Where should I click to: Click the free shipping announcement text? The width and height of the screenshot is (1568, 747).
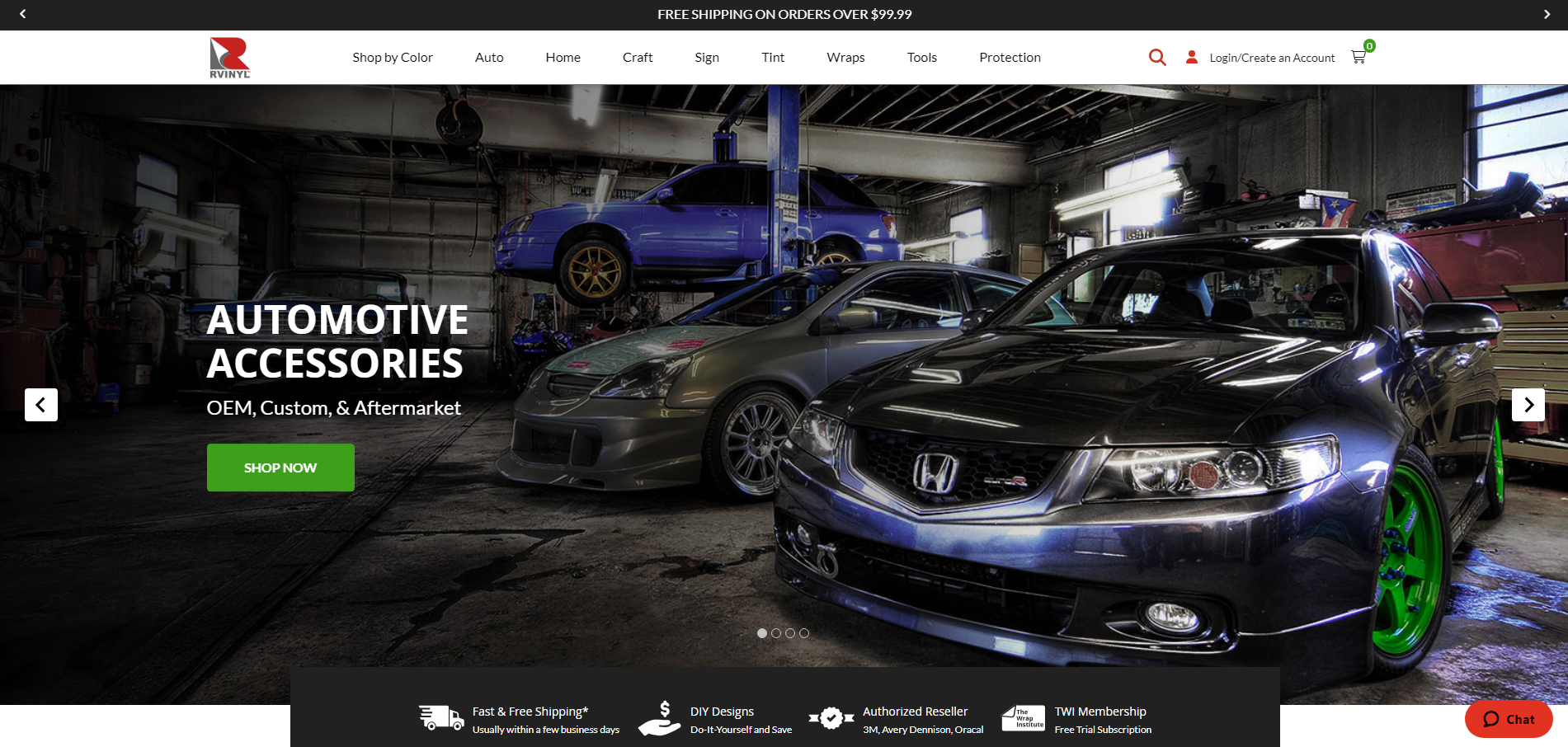click(x=784, y=14)
